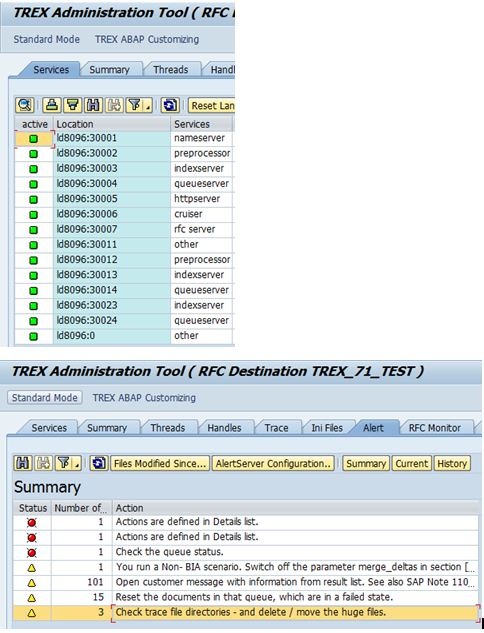The height and width of the screenshot is (633, 484).
Task: Click the Set filter funnel icon in the Services toolbar
Action: pos(134,105)
